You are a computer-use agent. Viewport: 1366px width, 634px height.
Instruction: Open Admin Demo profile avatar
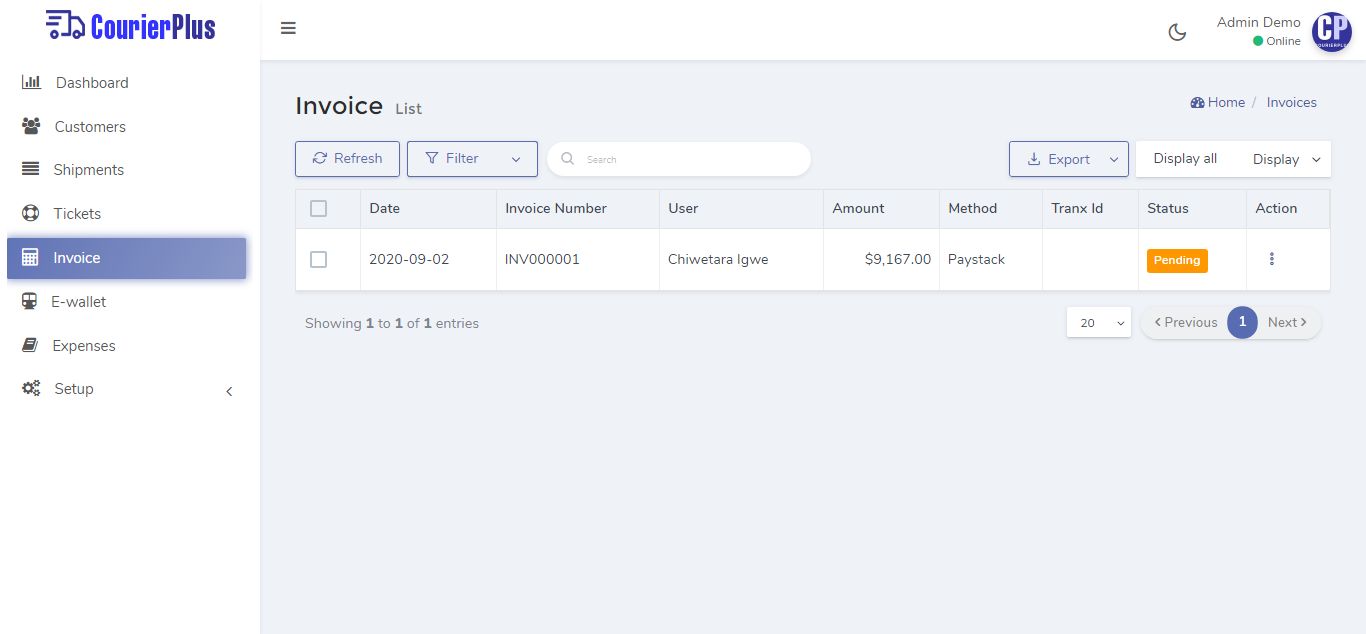point(1331,32)
